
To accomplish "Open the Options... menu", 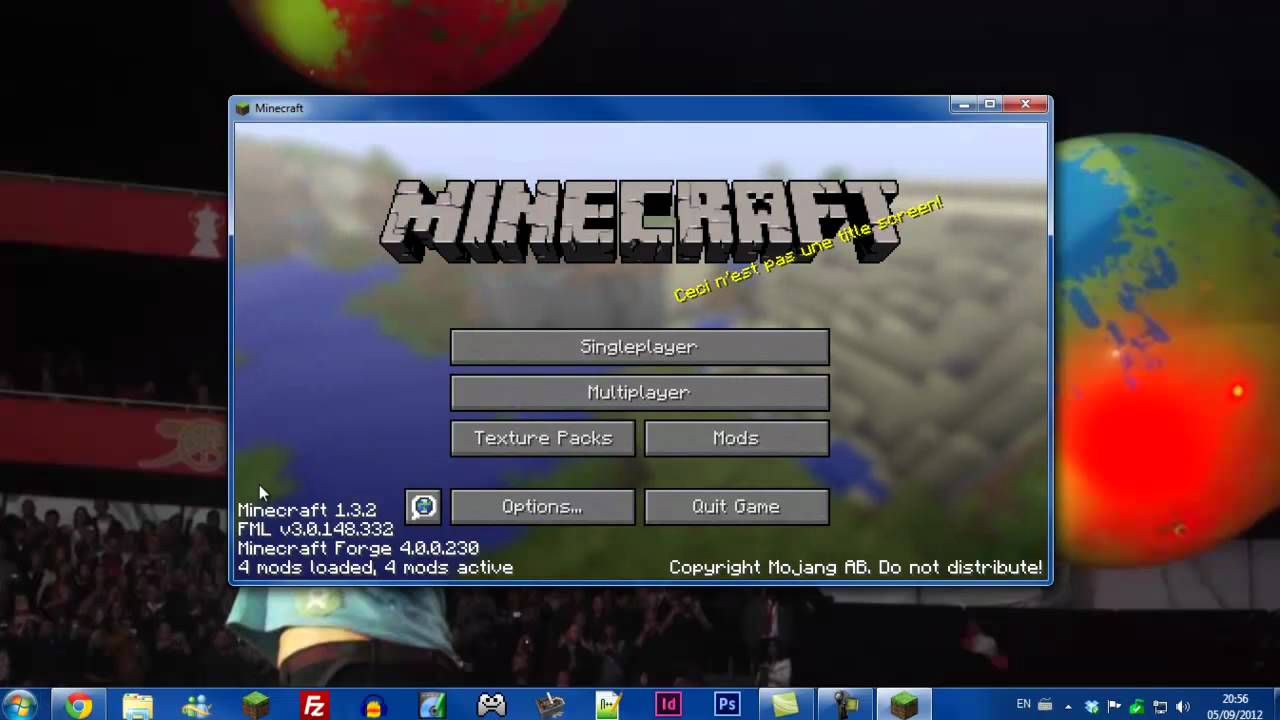I will 543,507.
